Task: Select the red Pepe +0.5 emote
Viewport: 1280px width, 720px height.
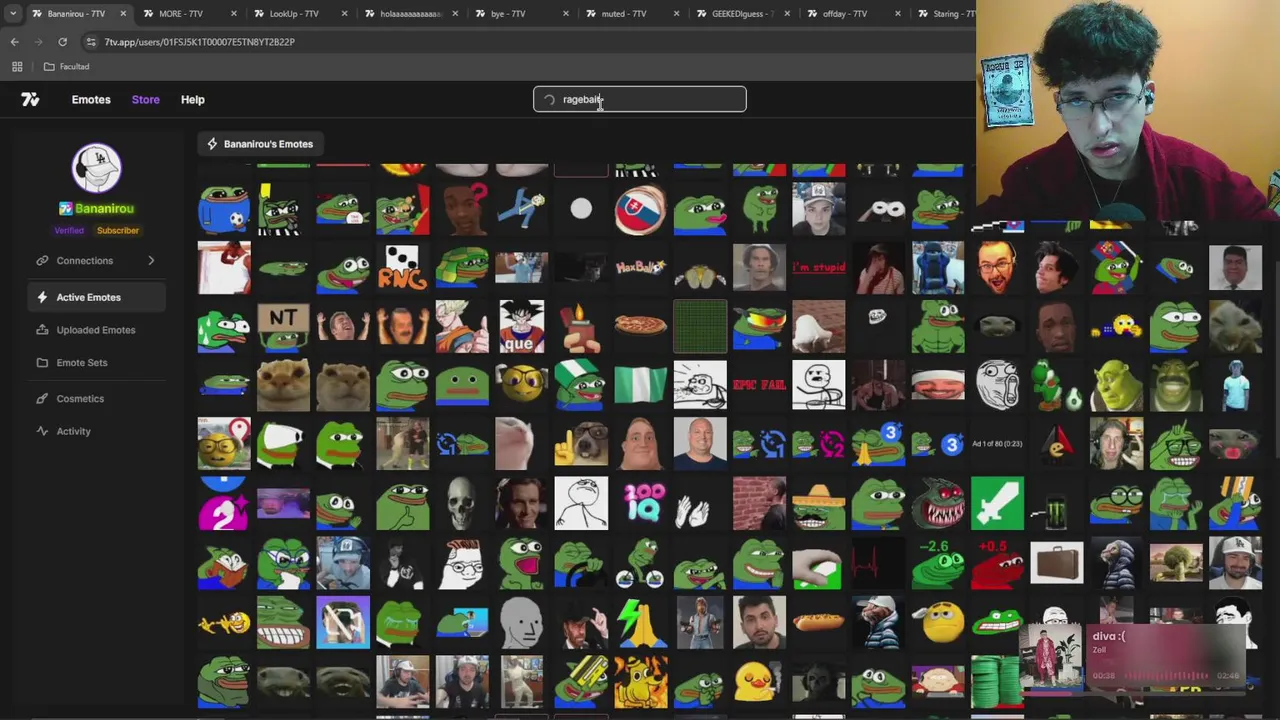Action: tap(997, 563)
